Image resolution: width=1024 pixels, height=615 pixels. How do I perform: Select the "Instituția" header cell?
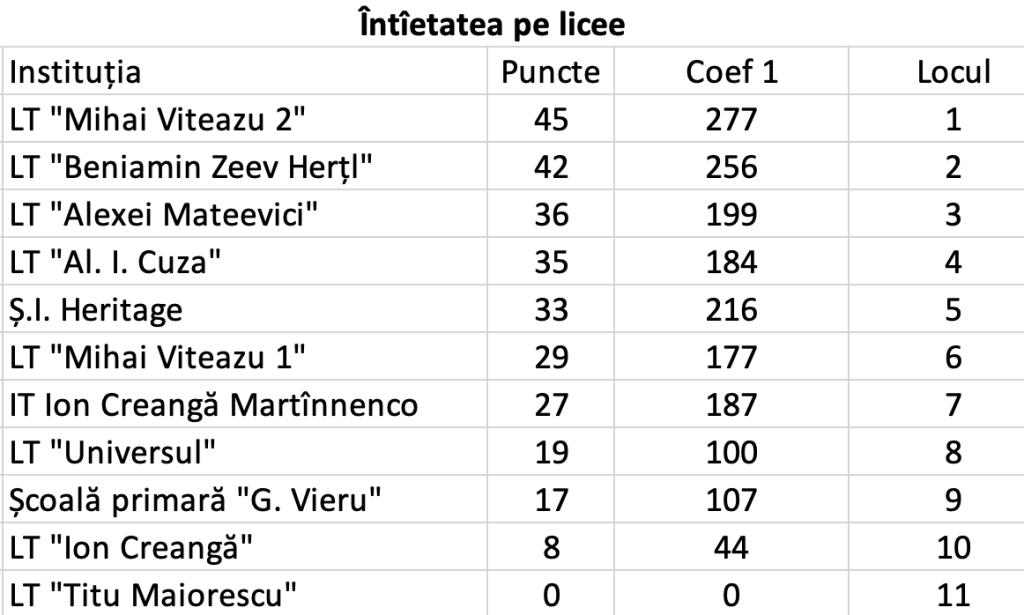click(76, 72)
